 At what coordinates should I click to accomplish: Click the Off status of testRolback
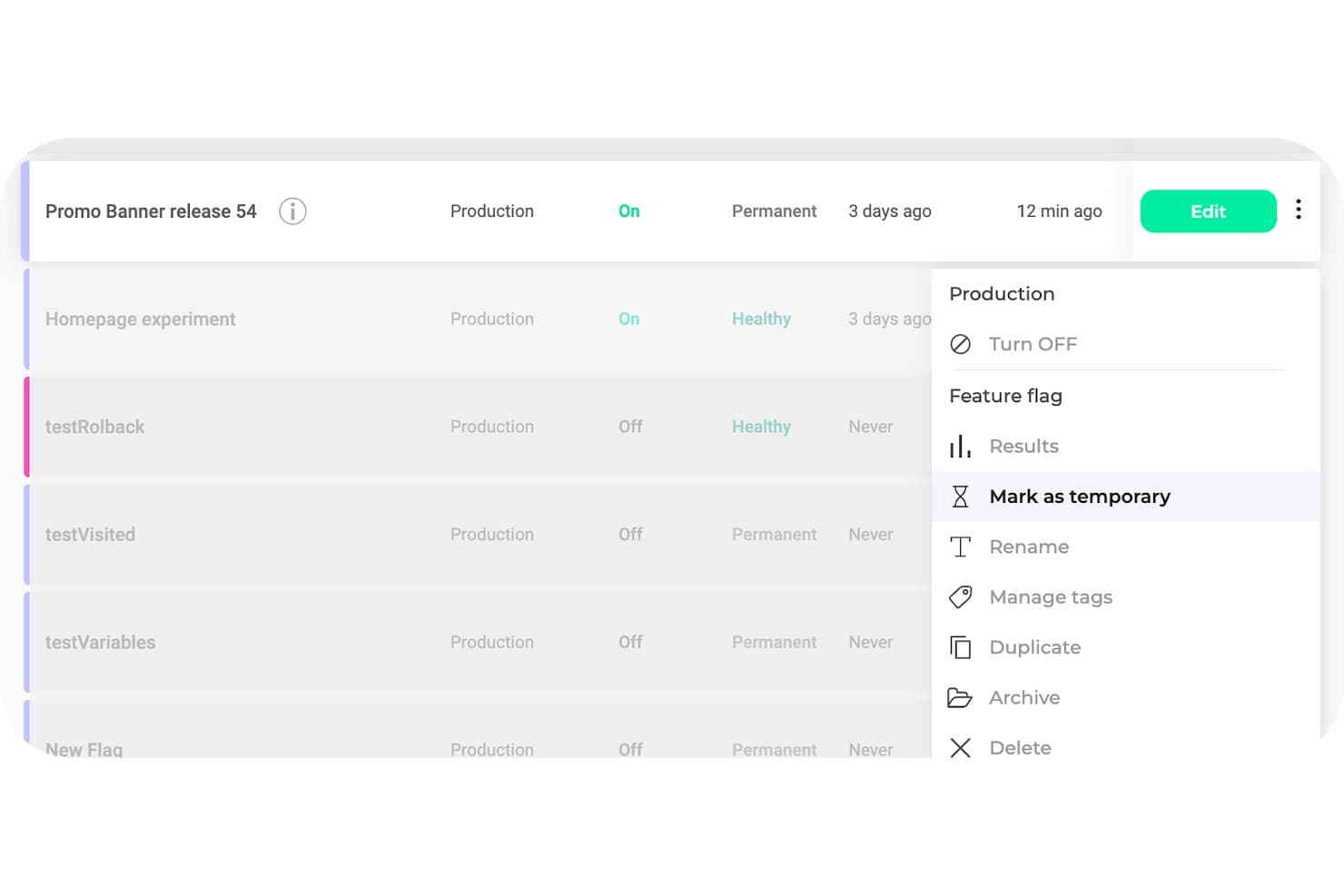click(630, 427)
